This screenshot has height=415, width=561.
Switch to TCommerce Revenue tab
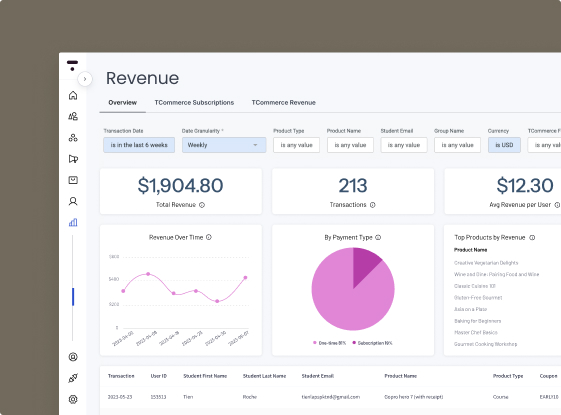[x=284, y=103]
